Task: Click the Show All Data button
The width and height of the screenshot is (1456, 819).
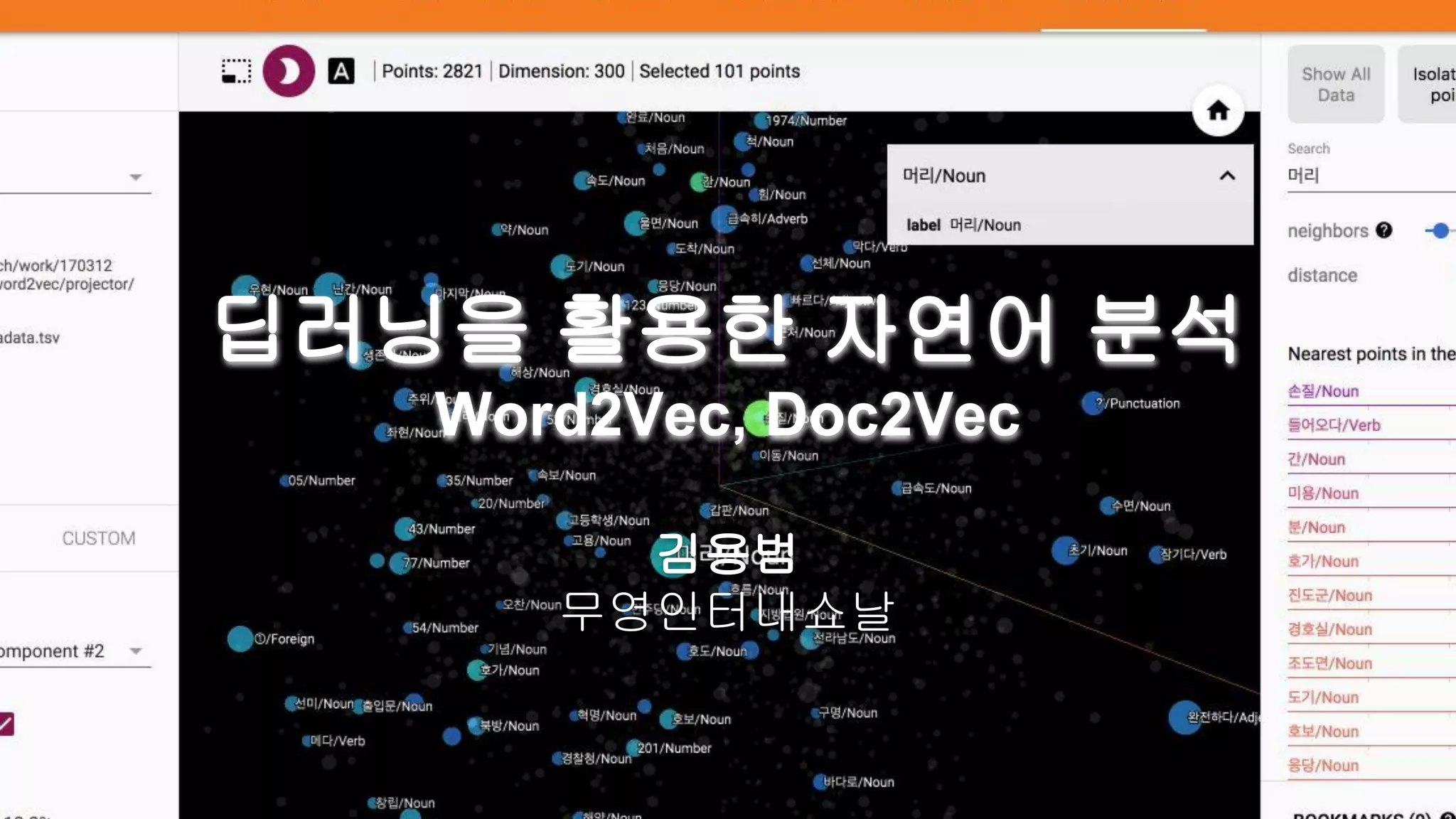Action: [1336, 85]
